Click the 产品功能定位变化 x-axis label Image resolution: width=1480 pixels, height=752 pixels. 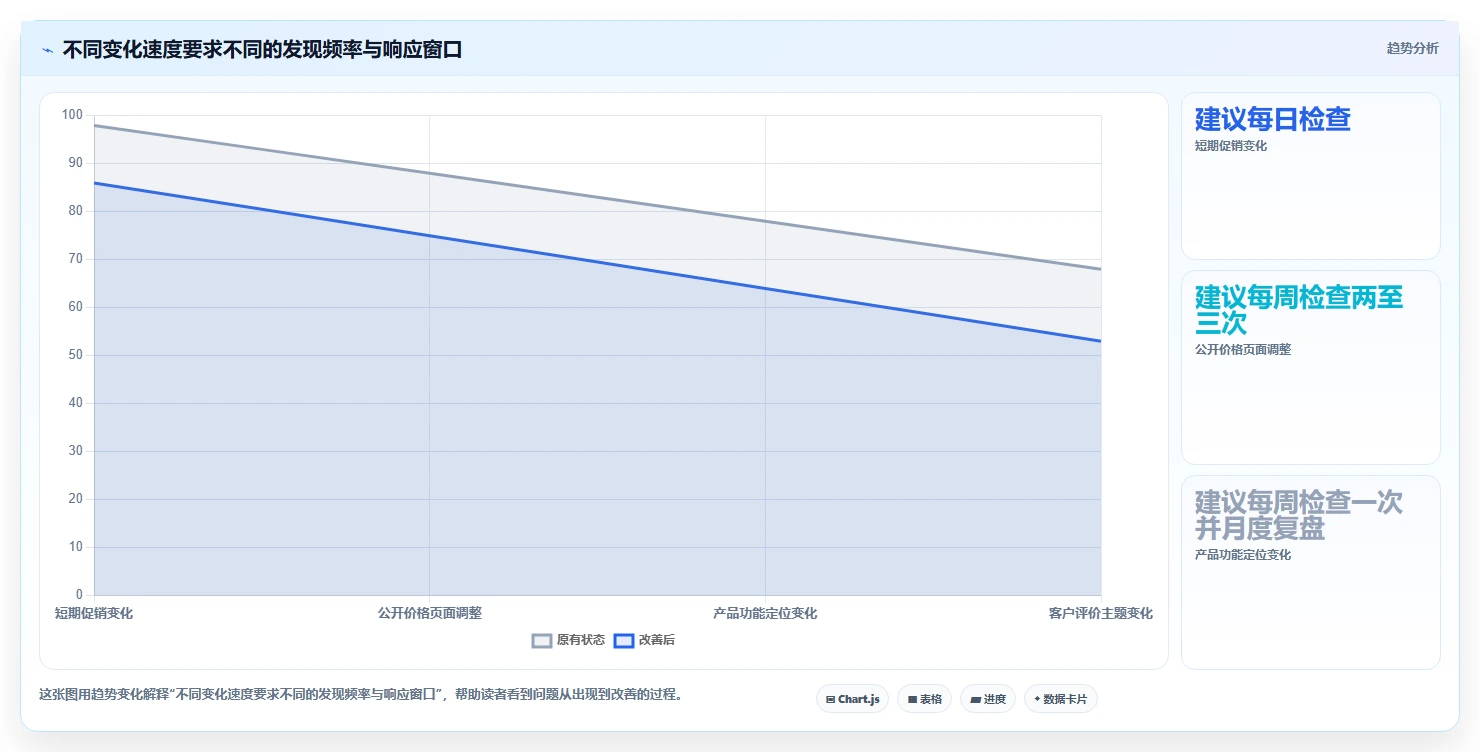765,614
